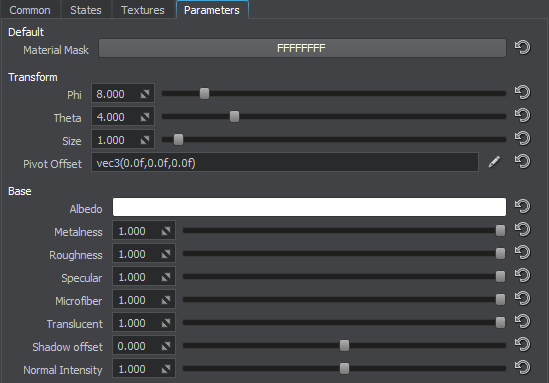Click the Base section heading
This screenshot has width=549, height=383.
coord(20,191)
